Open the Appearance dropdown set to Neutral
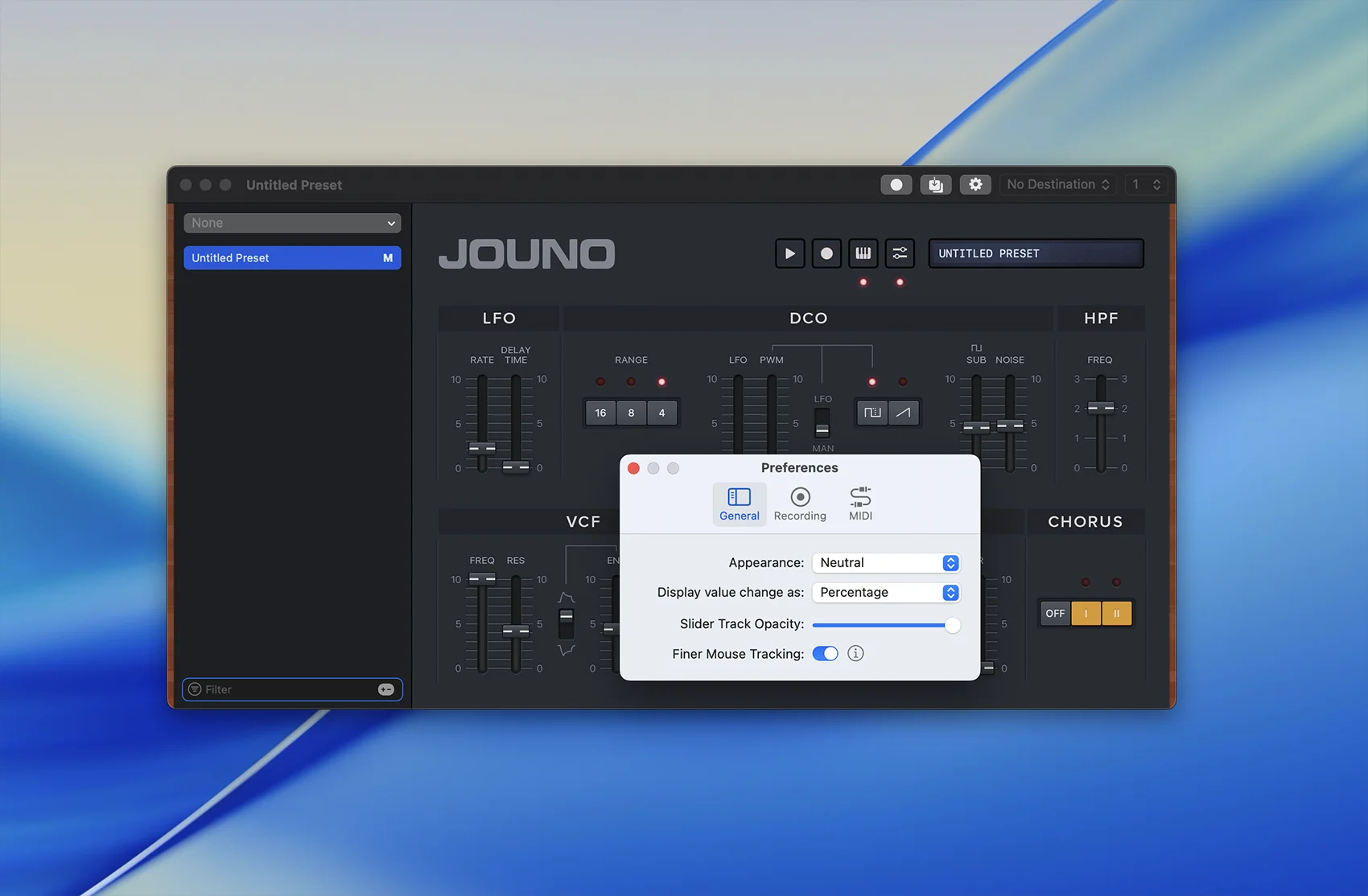The width and height of the screenshot is (1368, 896). tap(886, 563)
